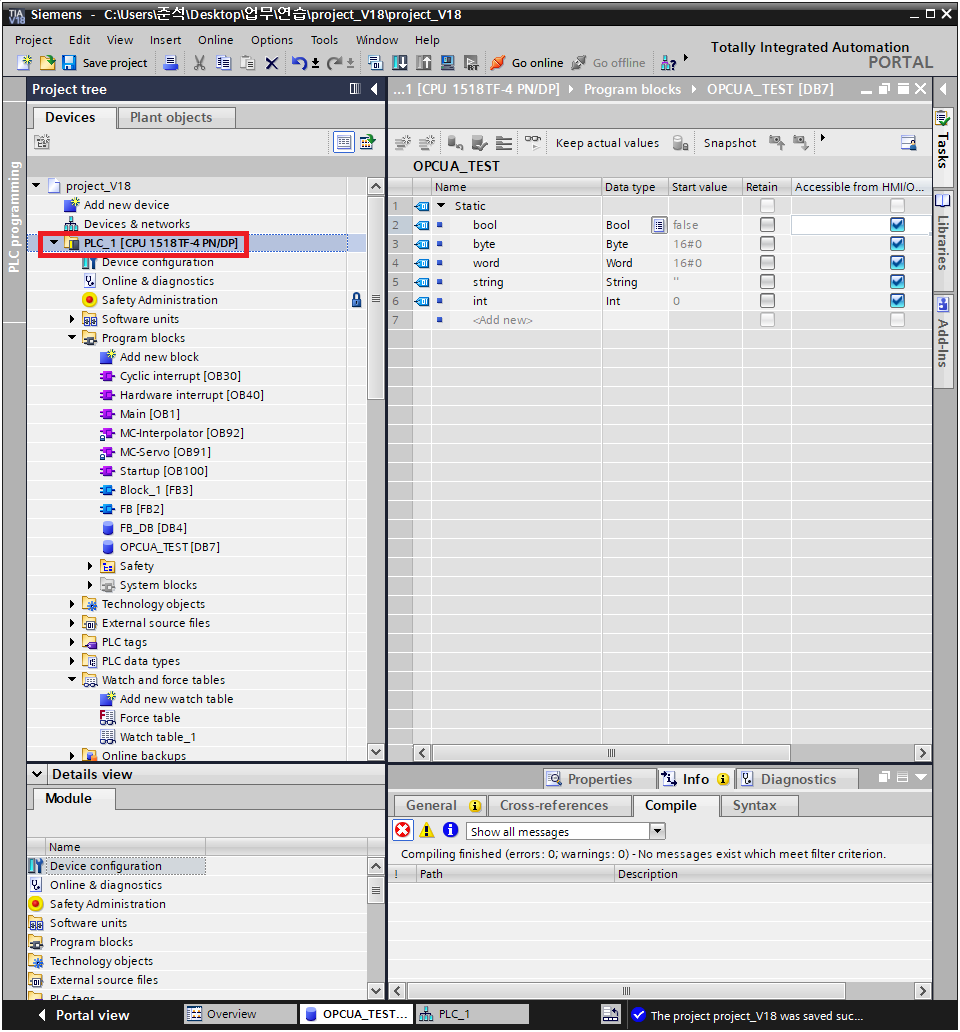Click the Expand all rows icon in DB toolbar
Screen dimensions: 960x1032
pos(504,143)
